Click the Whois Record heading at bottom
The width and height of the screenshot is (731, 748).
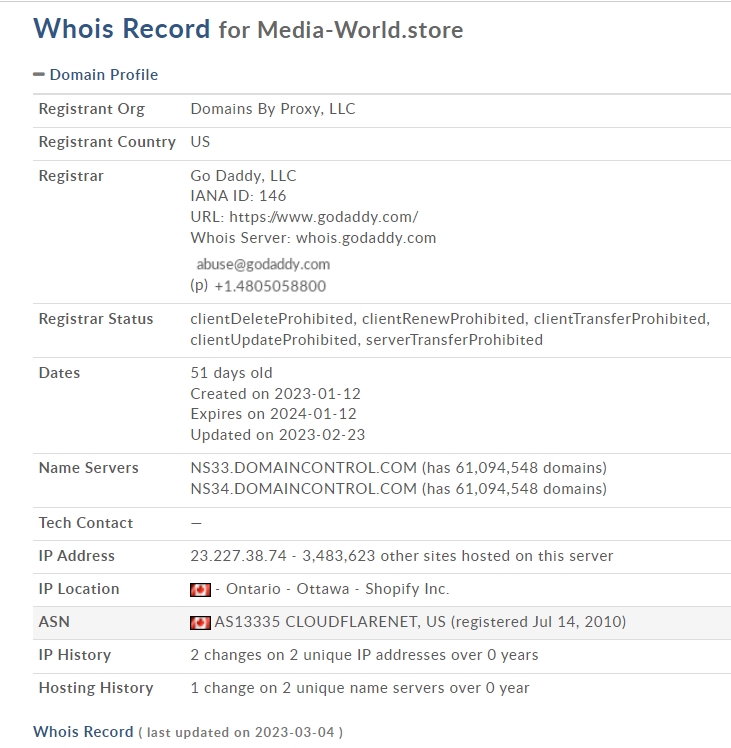coord(83,731)
